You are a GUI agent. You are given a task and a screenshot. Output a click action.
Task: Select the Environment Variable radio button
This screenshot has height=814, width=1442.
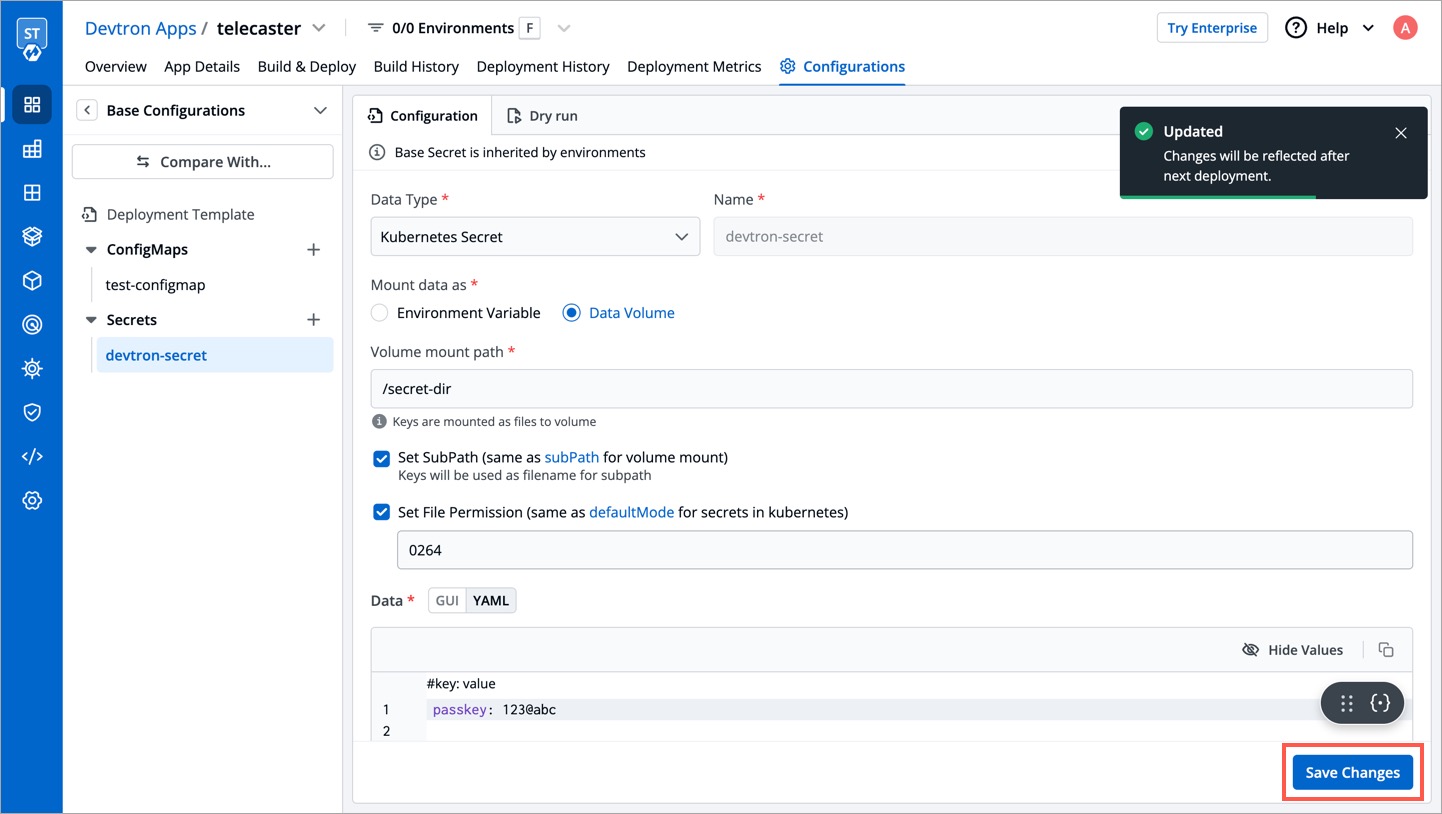379,312
